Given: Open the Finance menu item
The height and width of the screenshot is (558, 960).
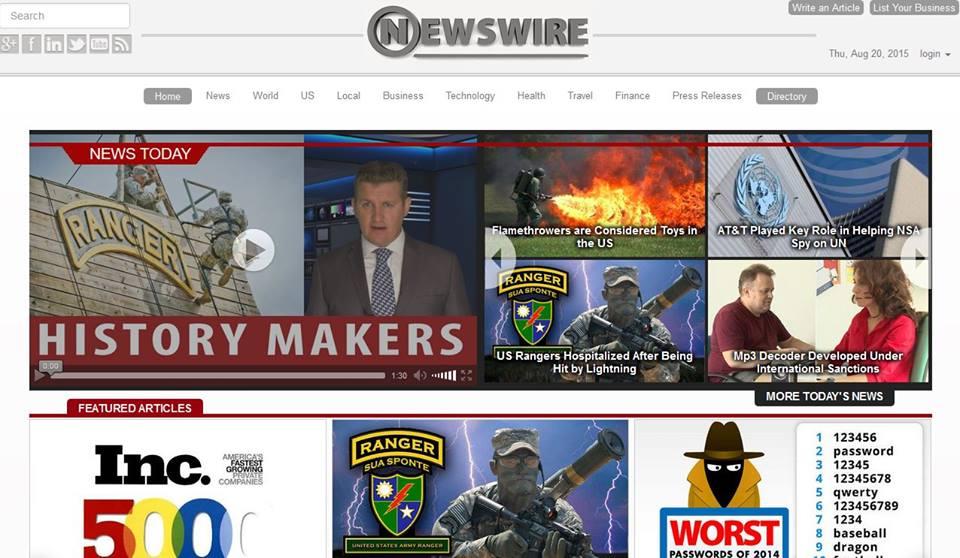Looking at the screenshot, I should 632,96.
